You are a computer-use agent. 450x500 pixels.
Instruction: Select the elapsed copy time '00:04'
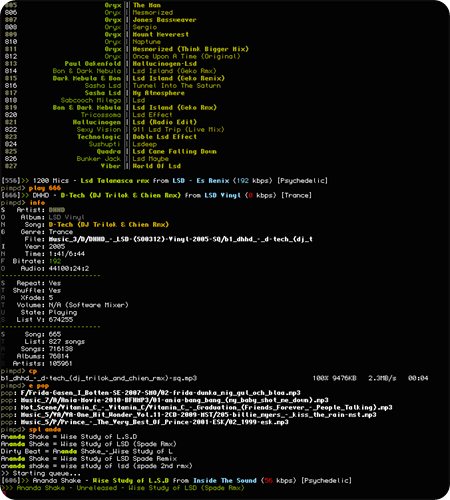tap(418, 379)
